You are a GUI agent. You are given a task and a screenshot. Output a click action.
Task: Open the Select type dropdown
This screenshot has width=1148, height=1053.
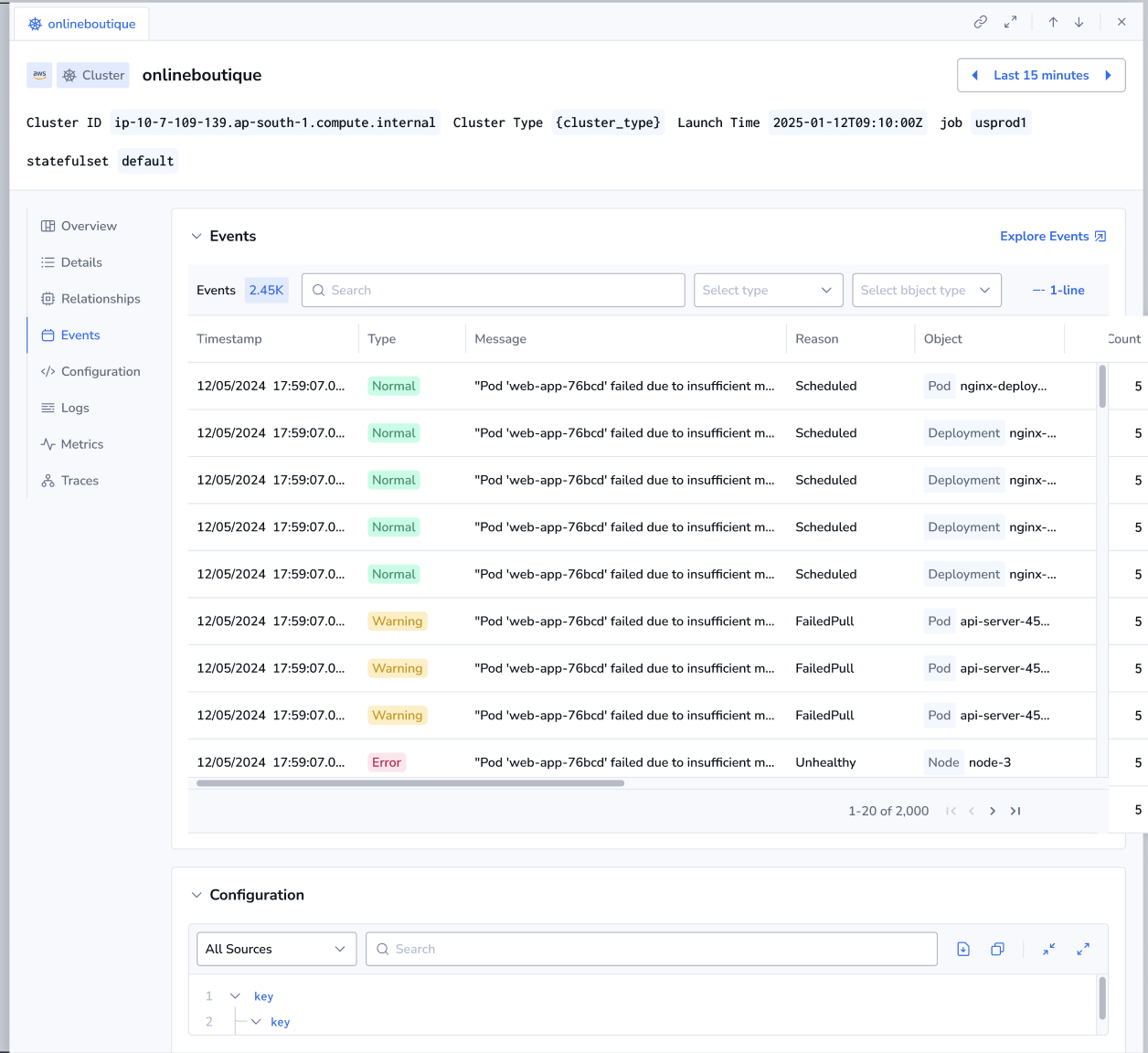pyautogui.click(x=768, y=290)
